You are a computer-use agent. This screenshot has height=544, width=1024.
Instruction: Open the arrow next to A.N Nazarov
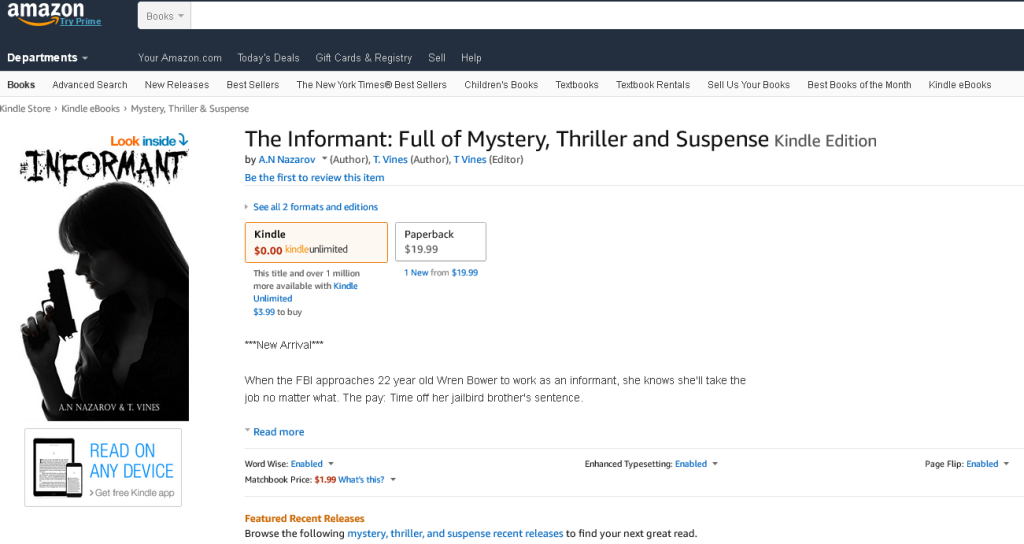tap(325, 159)
